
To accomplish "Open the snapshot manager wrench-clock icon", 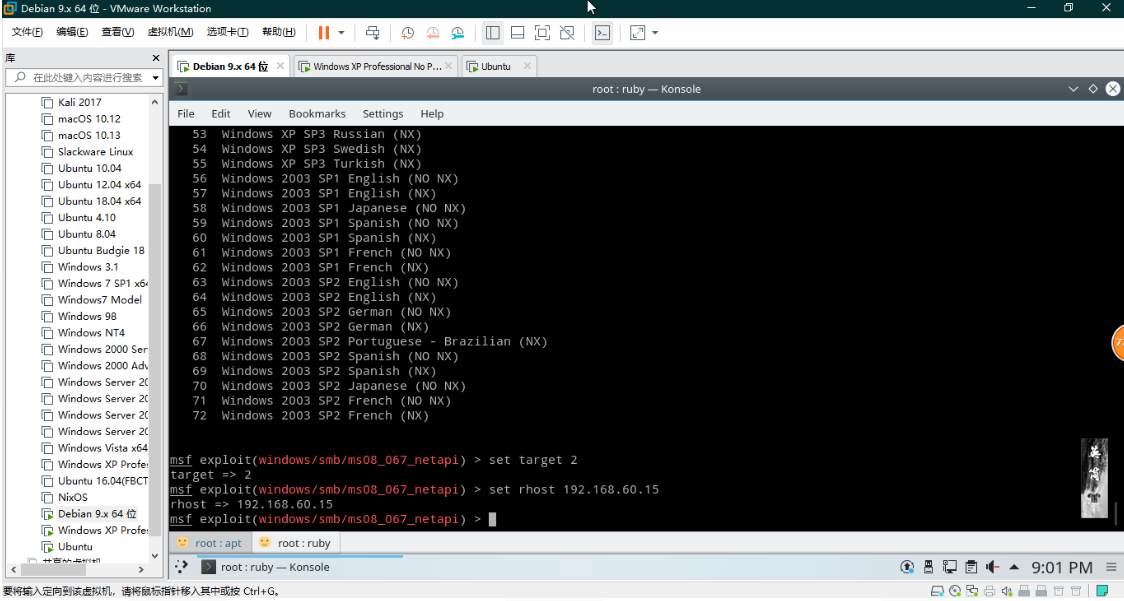I will click(457, 32).
